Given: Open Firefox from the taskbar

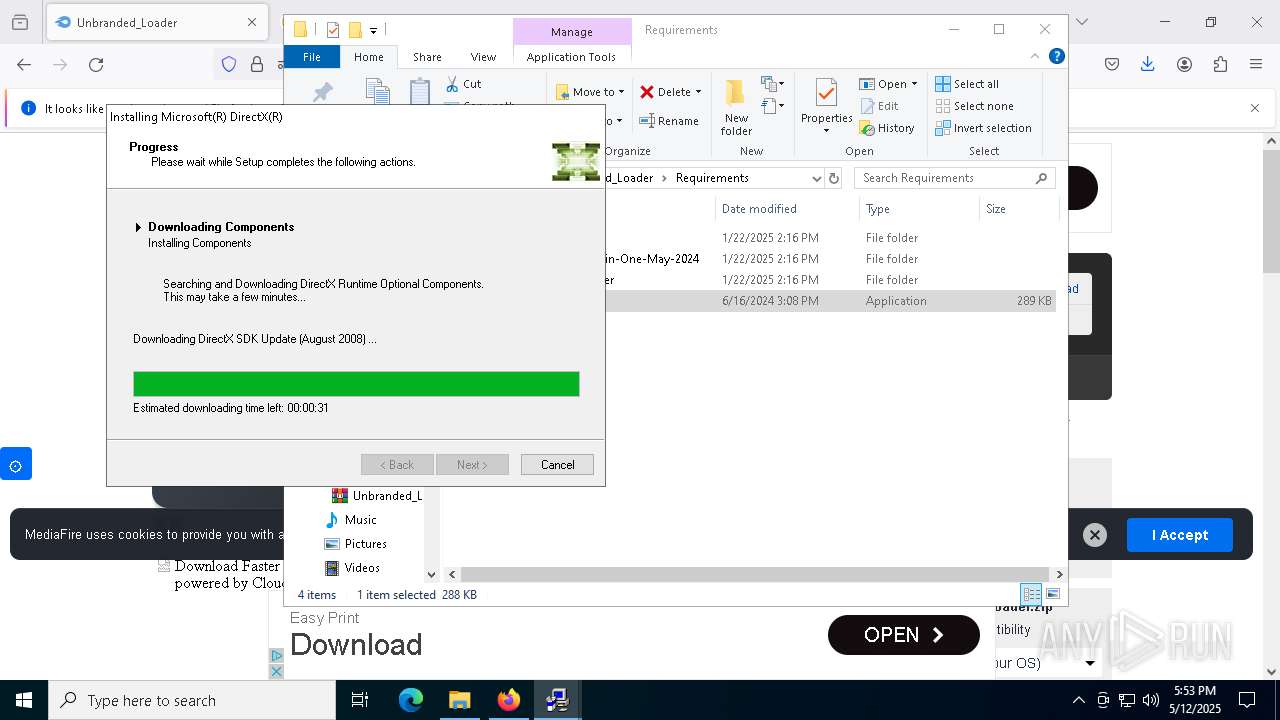Looking at the screenshot, I should coord(509,700).
